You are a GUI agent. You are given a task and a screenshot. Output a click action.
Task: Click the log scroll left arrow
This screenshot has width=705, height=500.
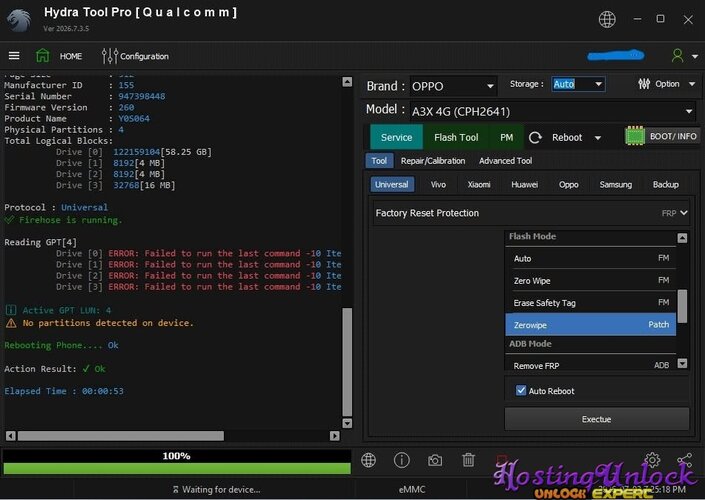(11, 436)
